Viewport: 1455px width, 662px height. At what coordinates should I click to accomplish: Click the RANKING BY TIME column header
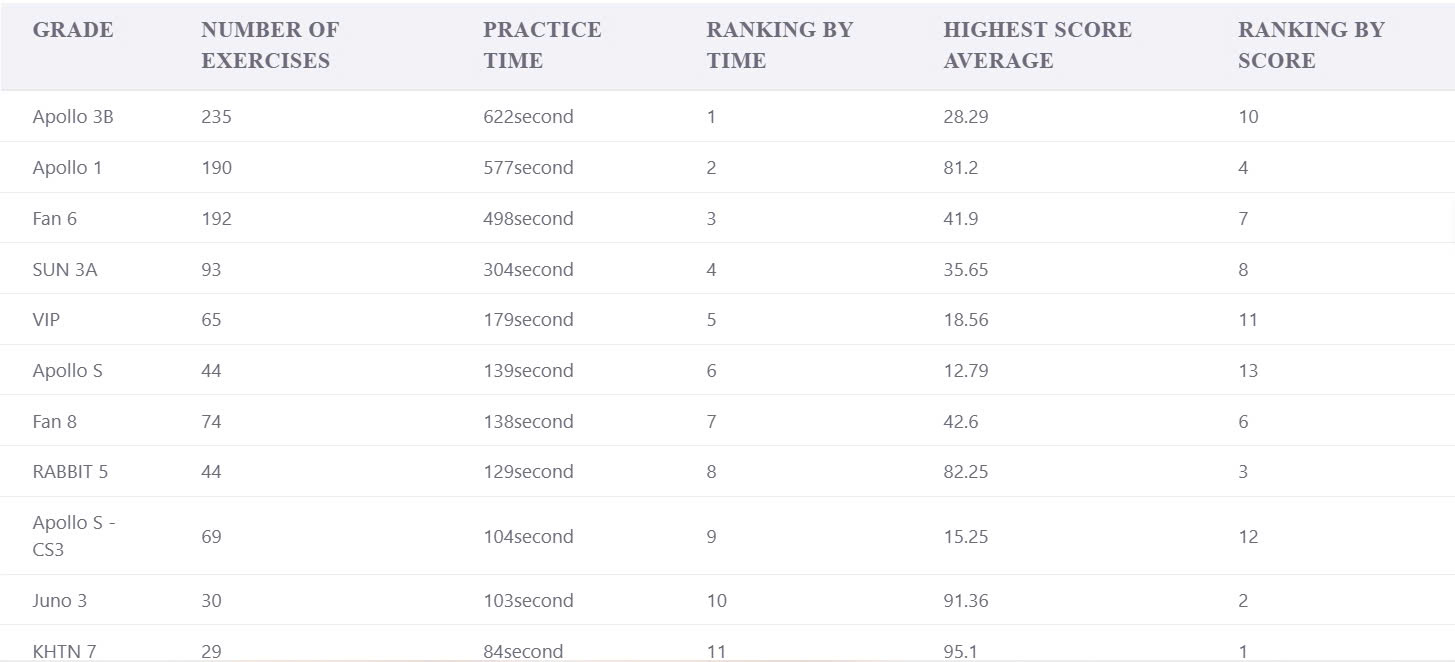pos(780,45)
